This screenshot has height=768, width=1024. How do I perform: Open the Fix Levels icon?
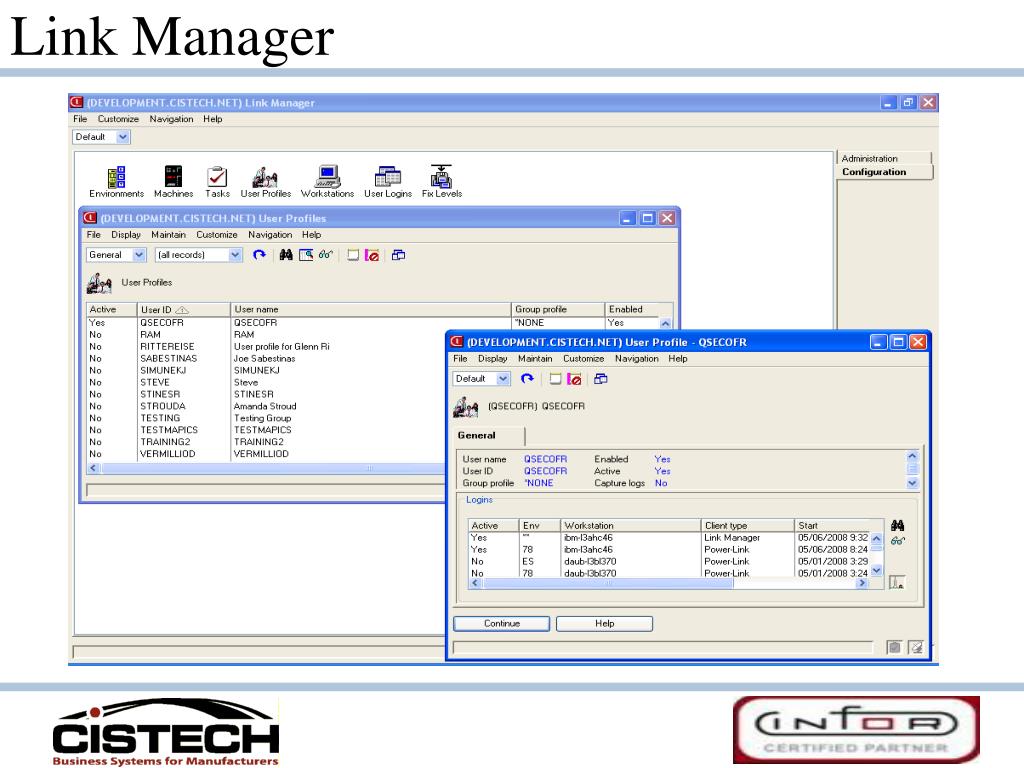(x=441, y=182)
